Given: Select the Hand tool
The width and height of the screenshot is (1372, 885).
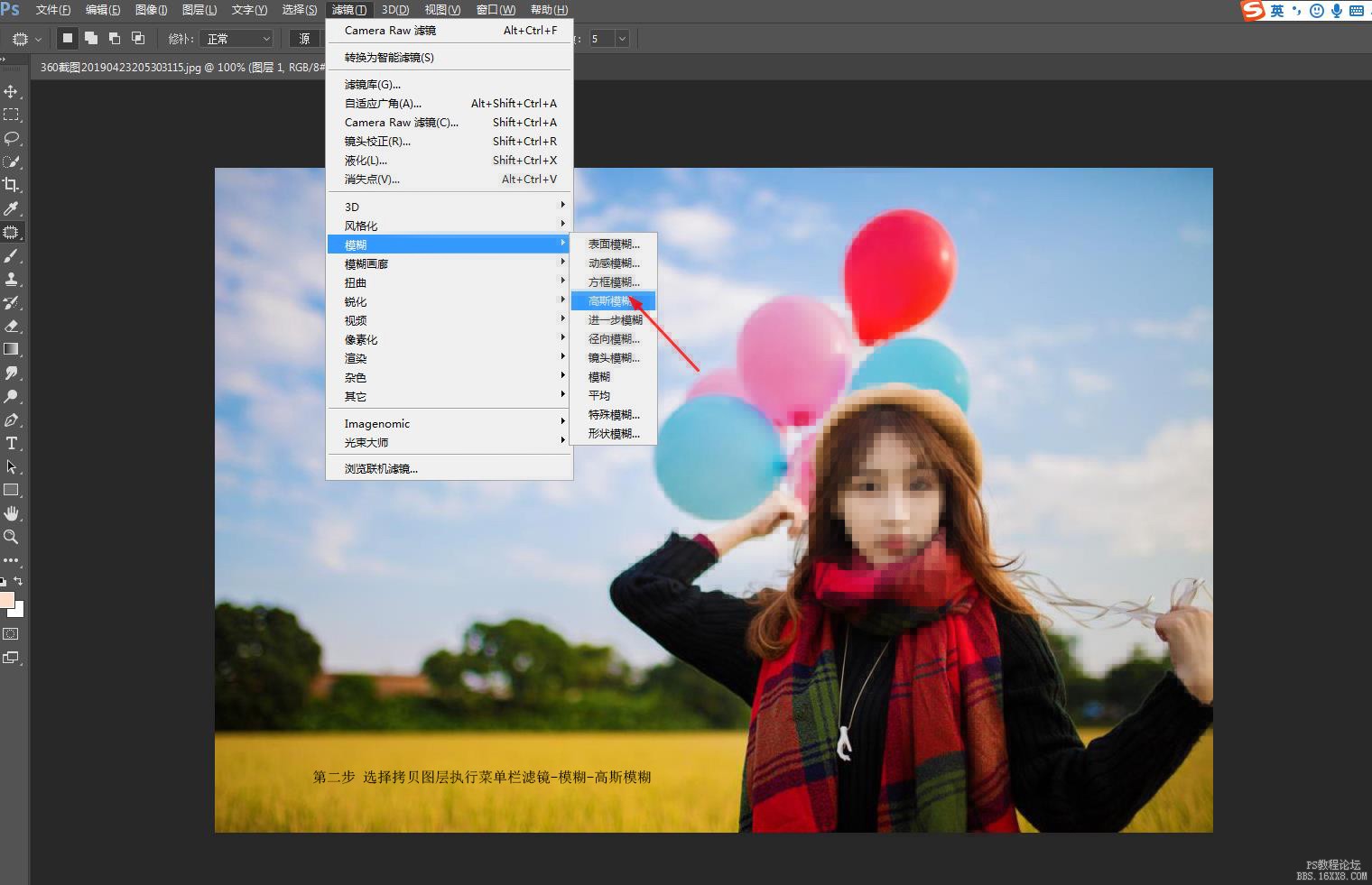Looking at the screenshot, I should [11, 513].
